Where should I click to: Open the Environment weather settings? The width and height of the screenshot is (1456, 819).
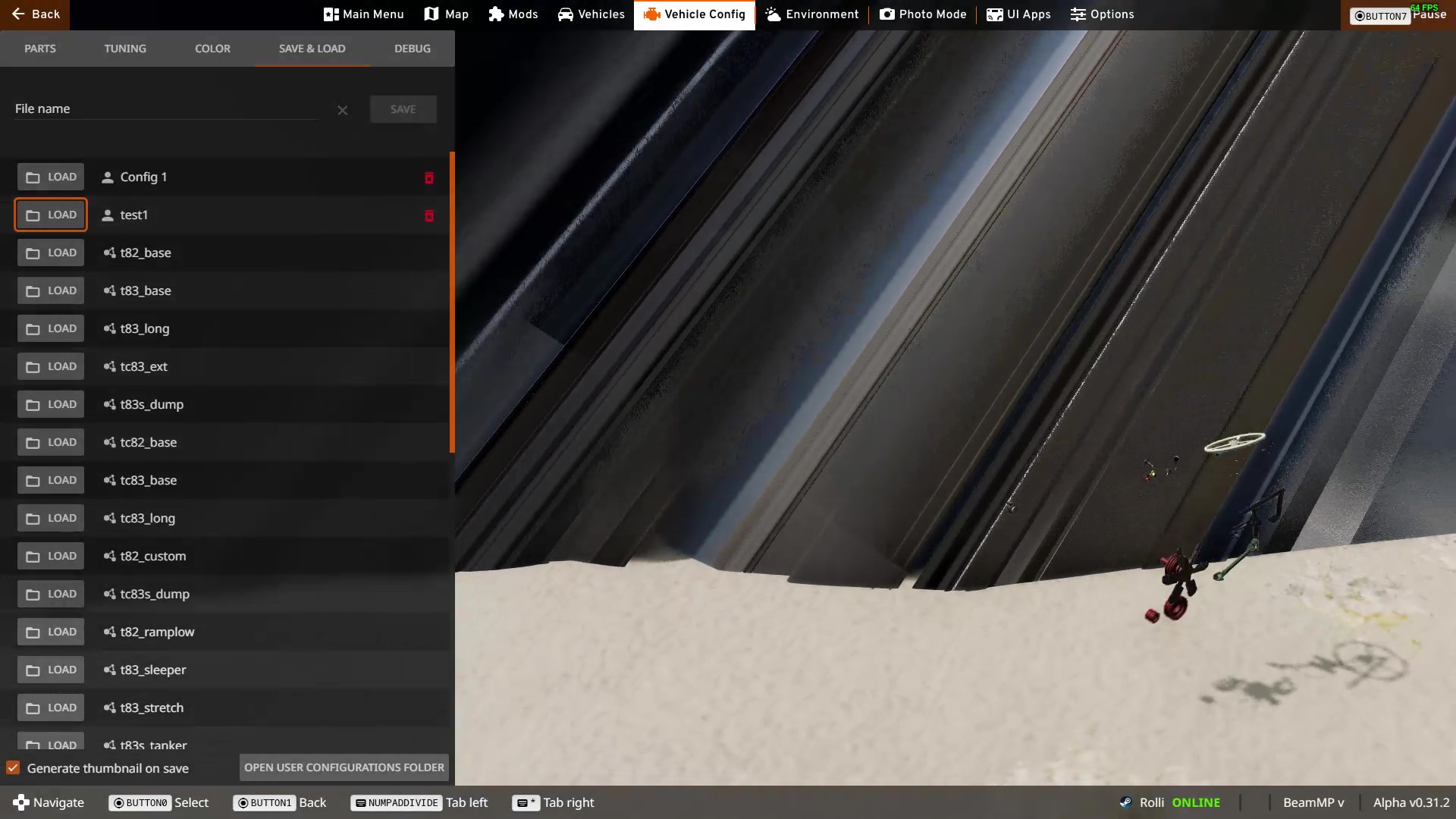[812, 14]
